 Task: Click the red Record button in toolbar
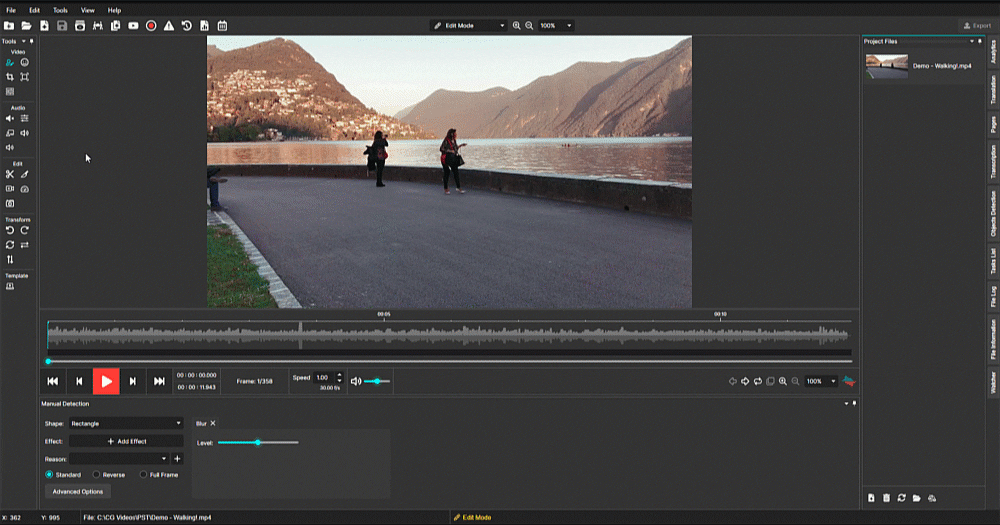tap(151, 25)
